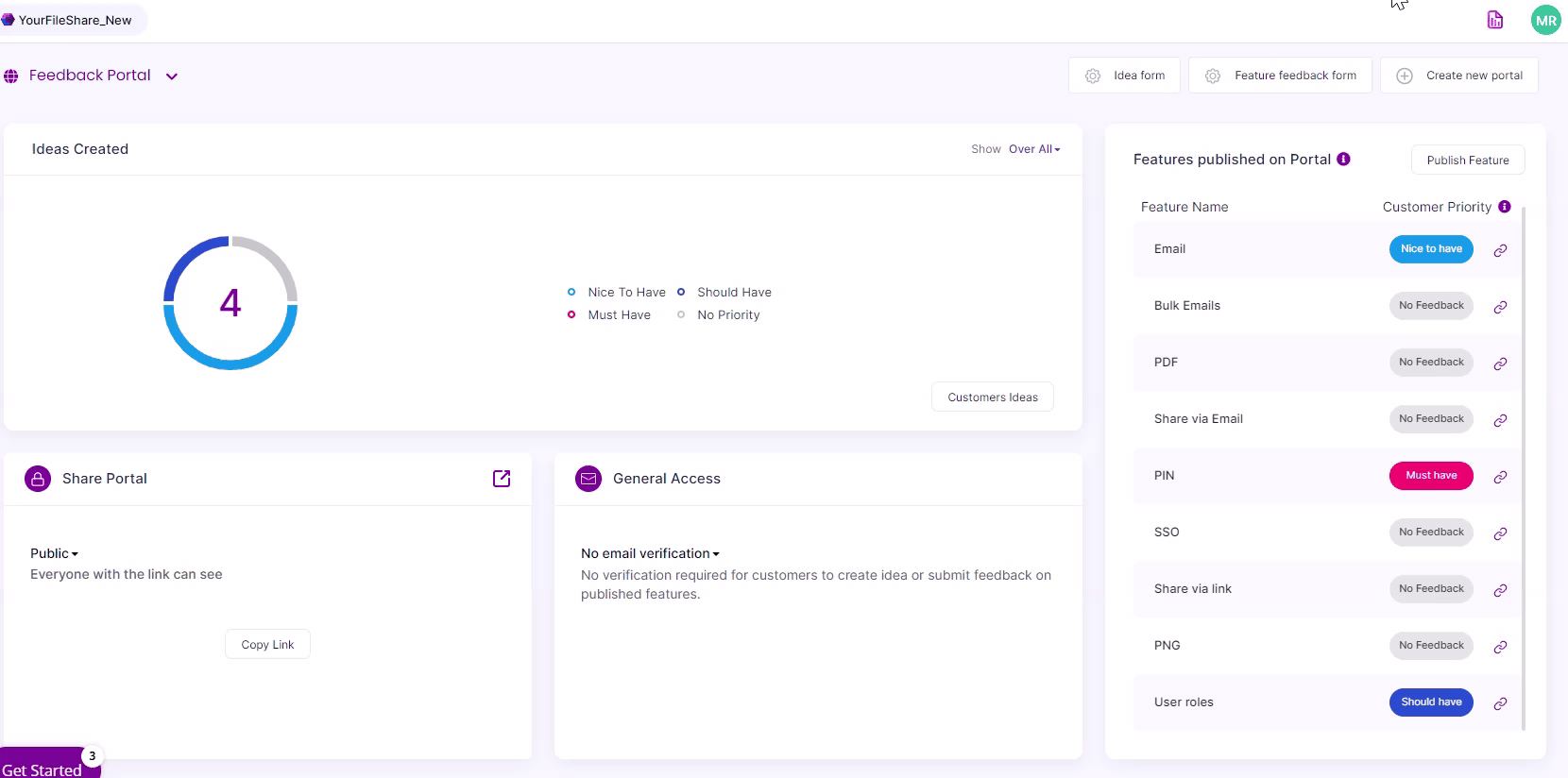Copy link icon for Share via link
Screen dimensions: 1568x778
coord(1500,590)
